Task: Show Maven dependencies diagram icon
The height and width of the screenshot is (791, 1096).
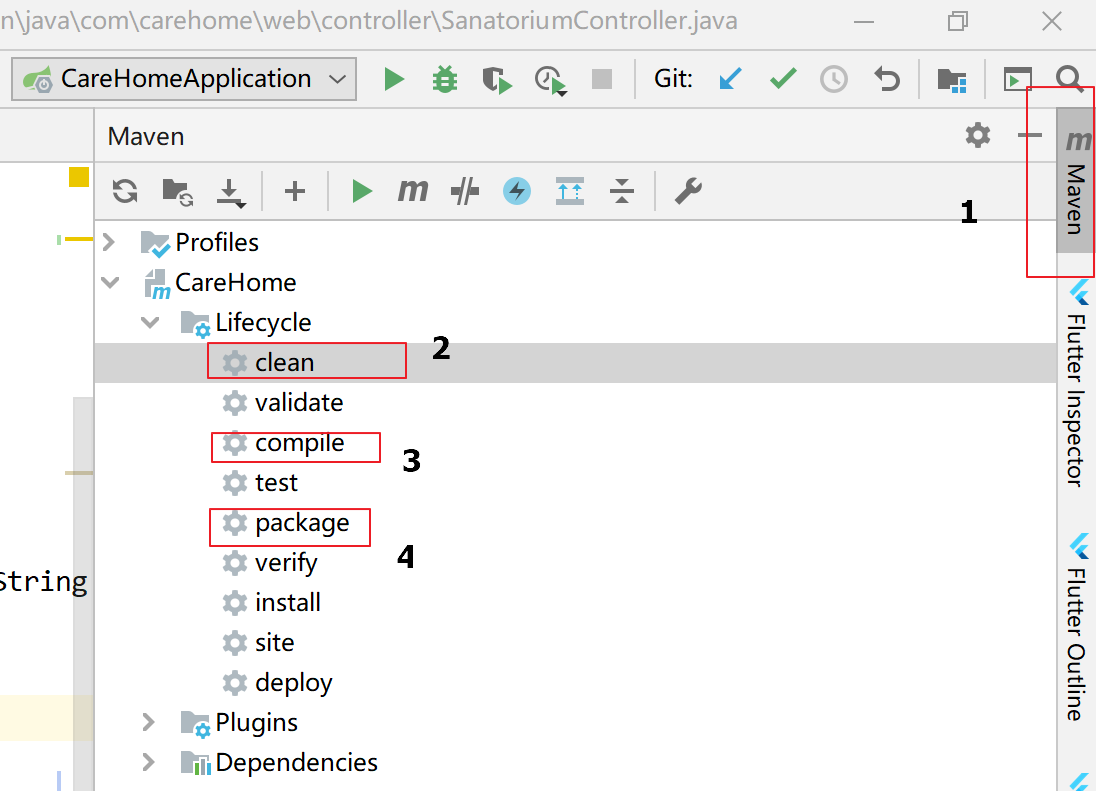Action: (570, 191)
